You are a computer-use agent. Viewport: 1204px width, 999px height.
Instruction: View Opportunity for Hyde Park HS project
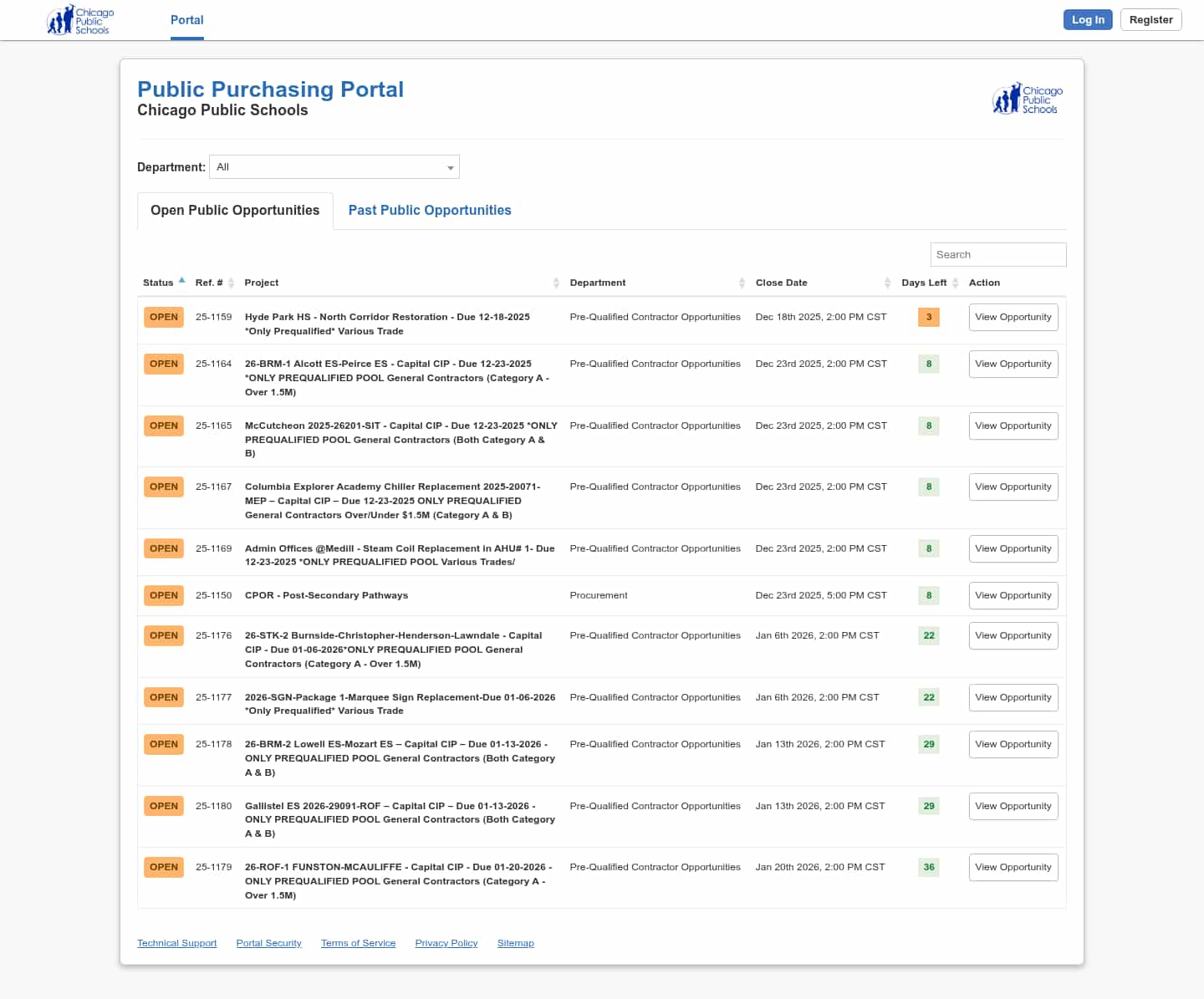[1013, 318]
